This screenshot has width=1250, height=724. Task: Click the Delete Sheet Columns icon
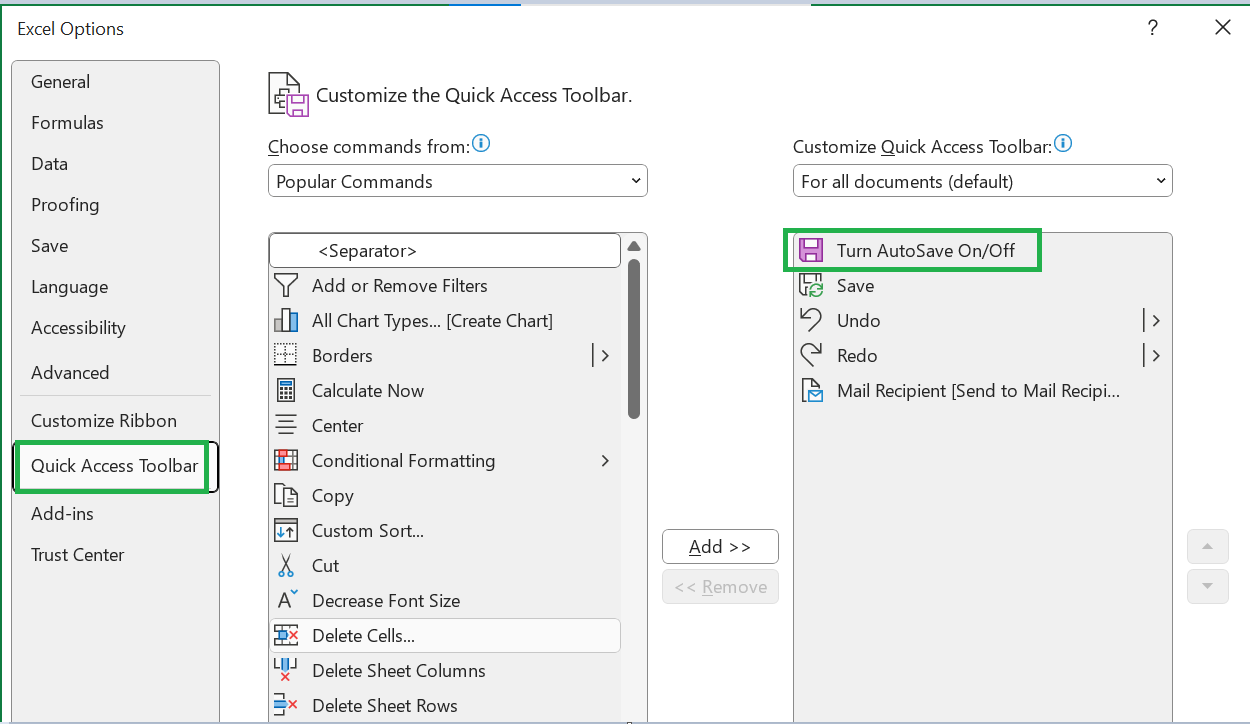click(286, 671)
